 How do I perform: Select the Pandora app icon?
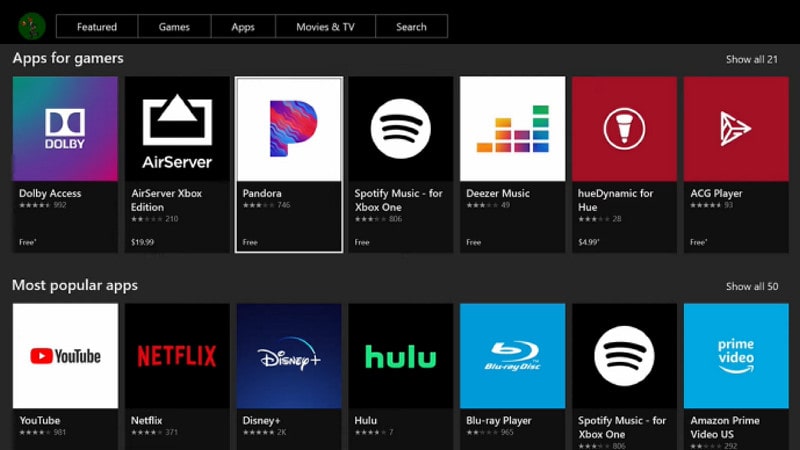point(289,130)
